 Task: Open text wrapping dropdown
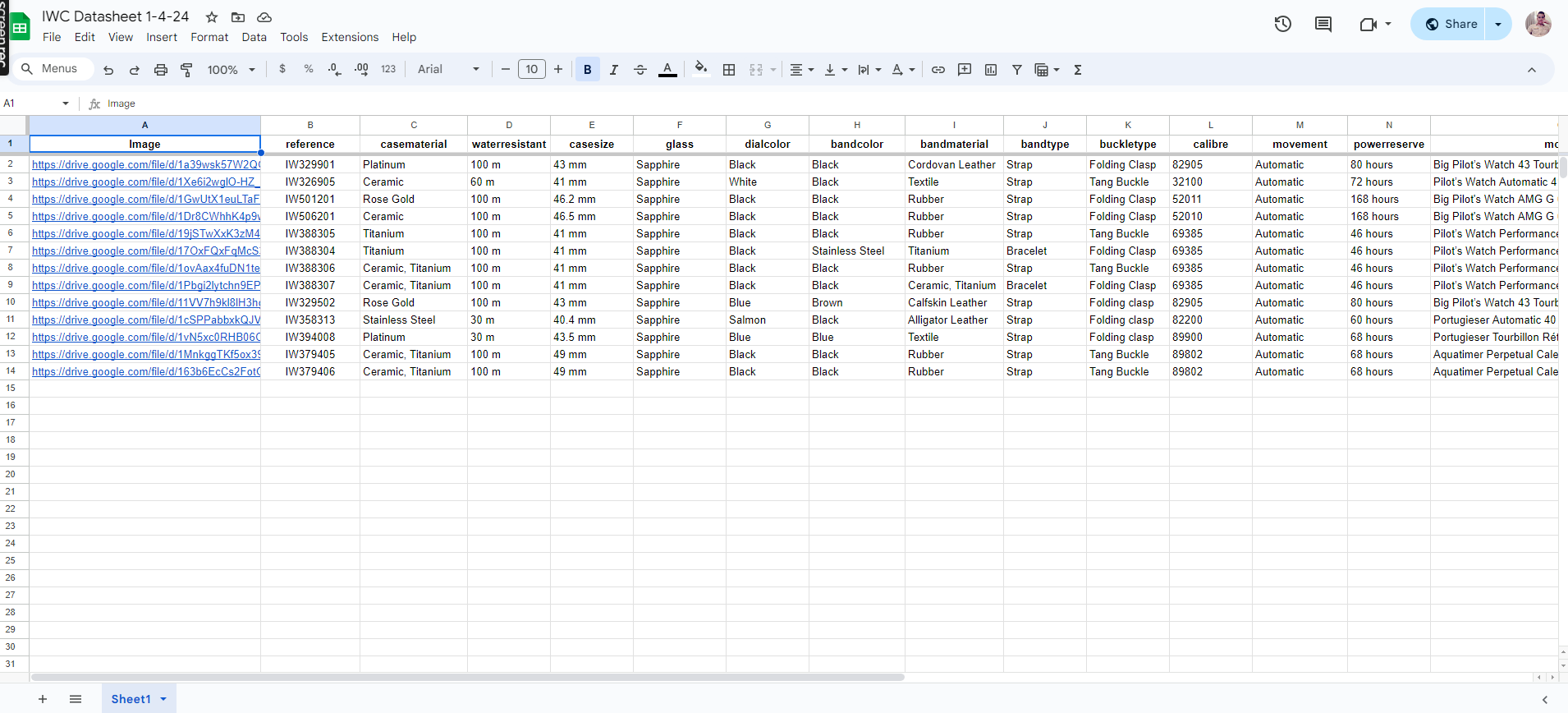click(x=869, y=70)
